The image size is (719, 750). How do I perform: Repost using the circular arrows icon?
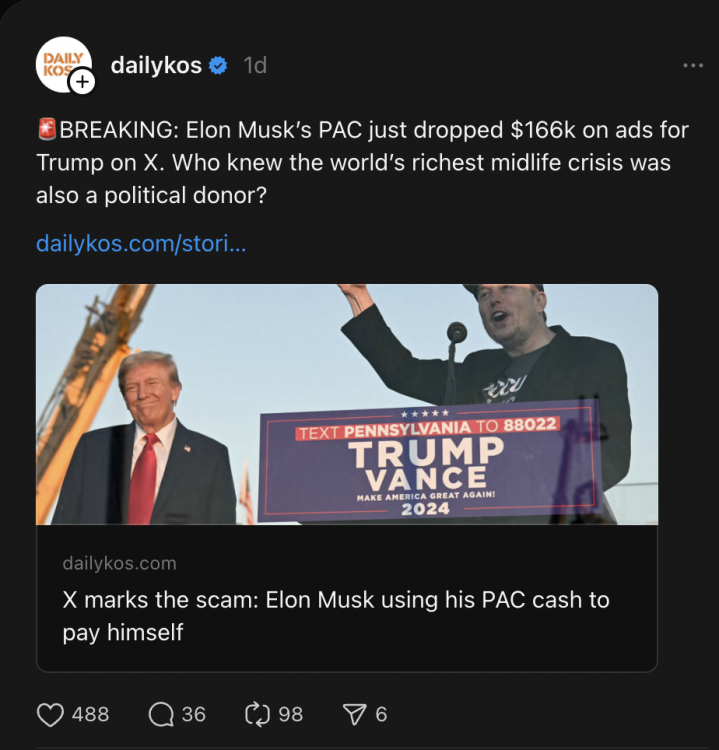click(257, 714)
